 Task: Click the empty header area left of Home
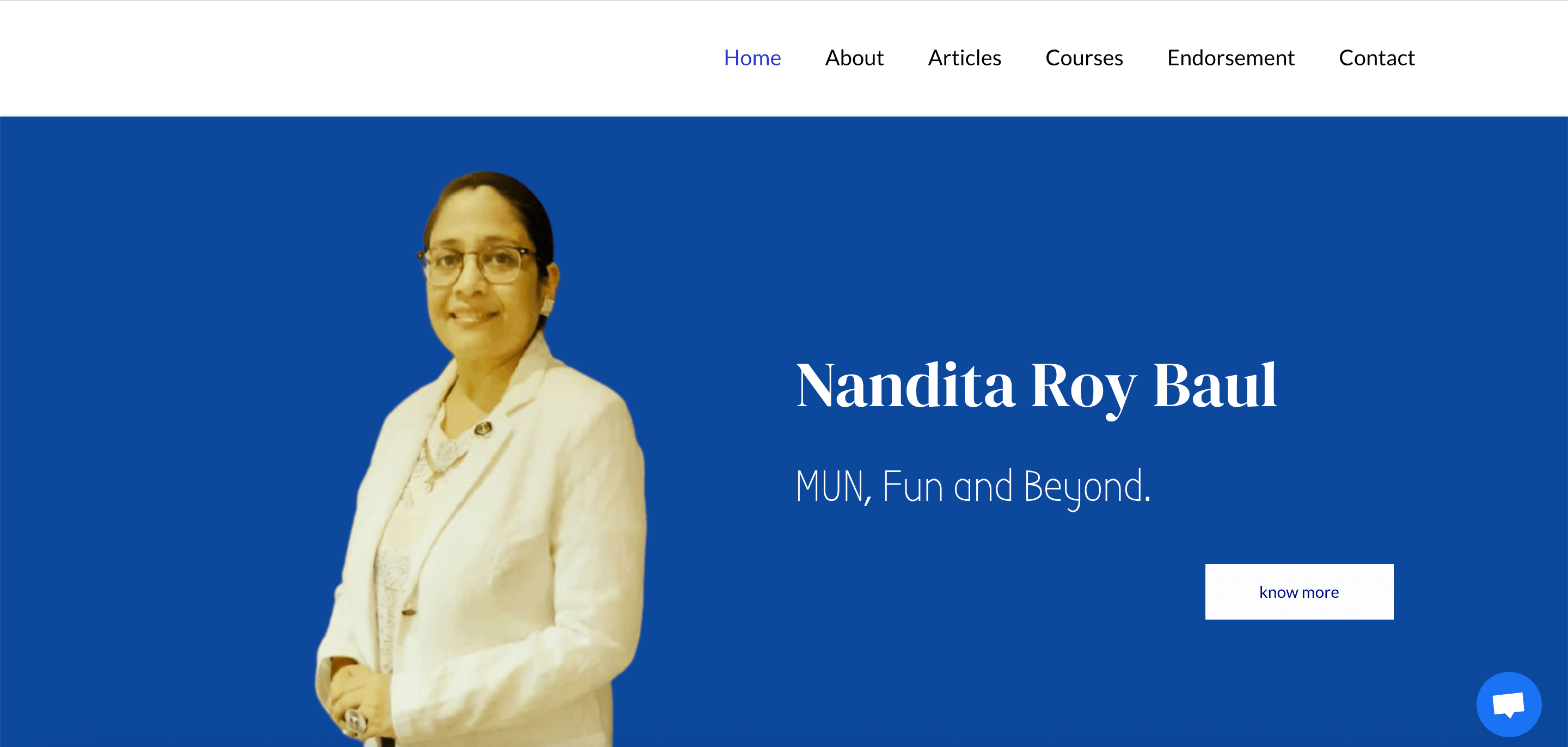pyautogui.click(x=359, y=58)
